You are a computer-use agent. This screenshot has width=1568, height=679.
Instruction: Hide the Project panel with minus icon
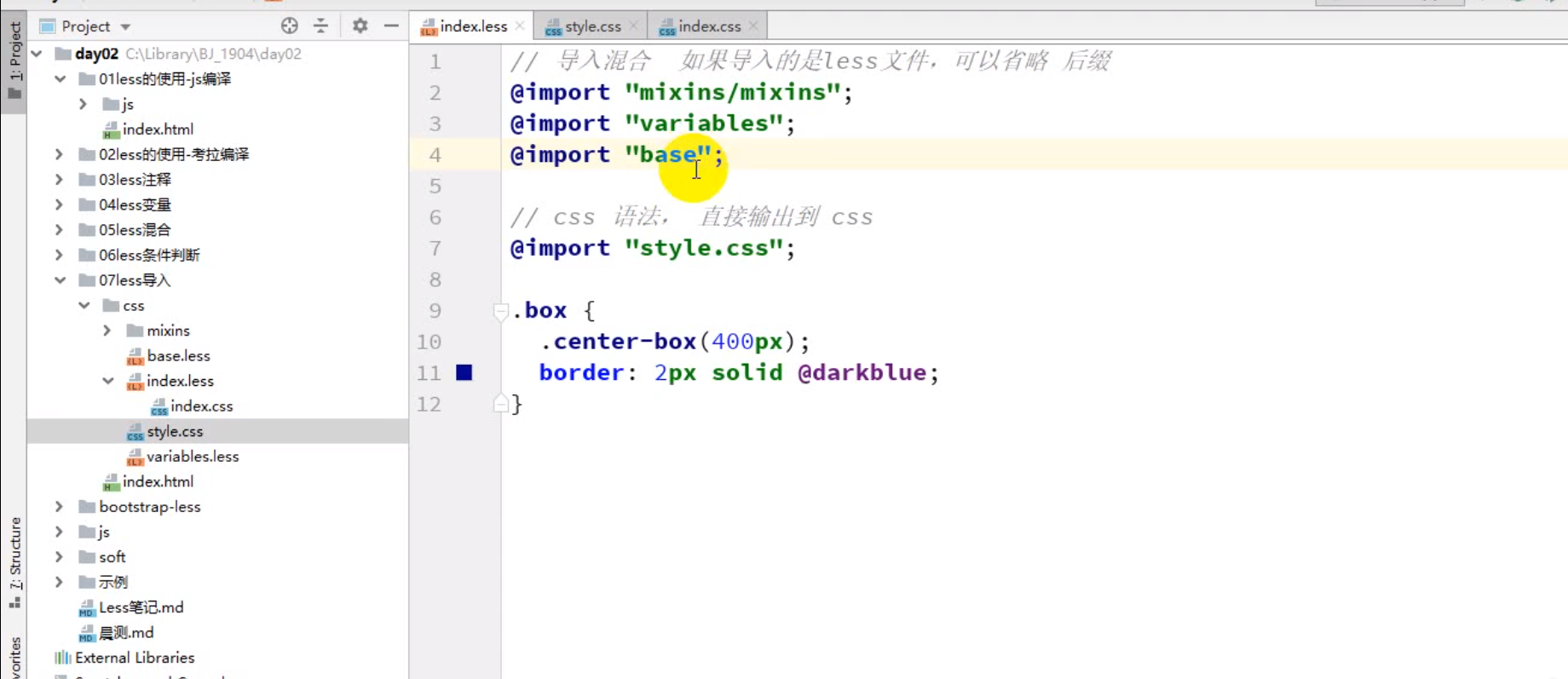[391, 26]
